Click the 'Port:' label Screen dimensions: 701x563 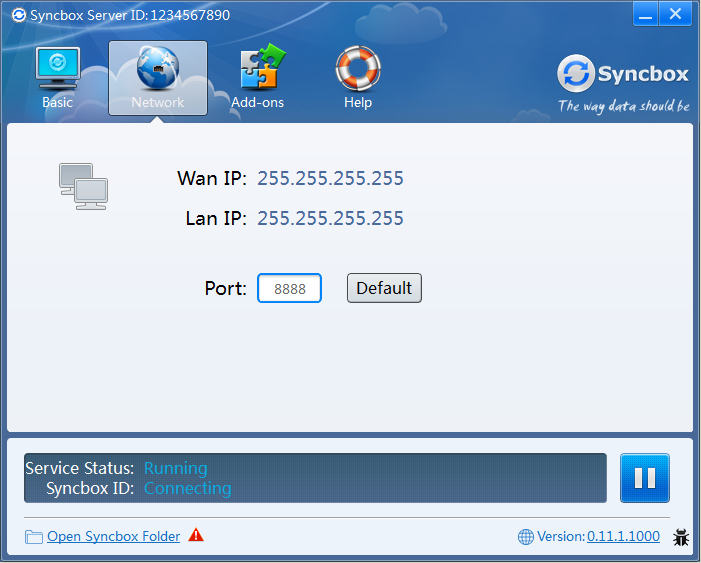click(x=226, y=288)
